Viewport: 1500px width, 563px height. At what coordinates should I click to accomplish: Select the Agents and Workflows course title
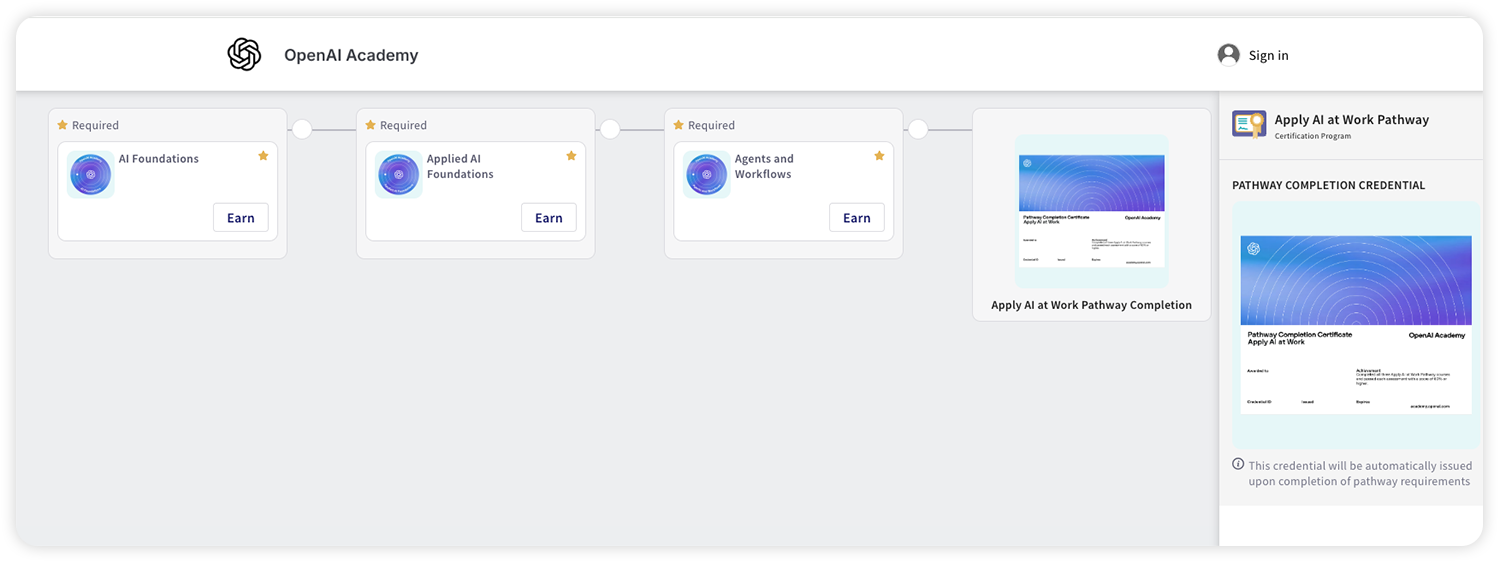764,166
